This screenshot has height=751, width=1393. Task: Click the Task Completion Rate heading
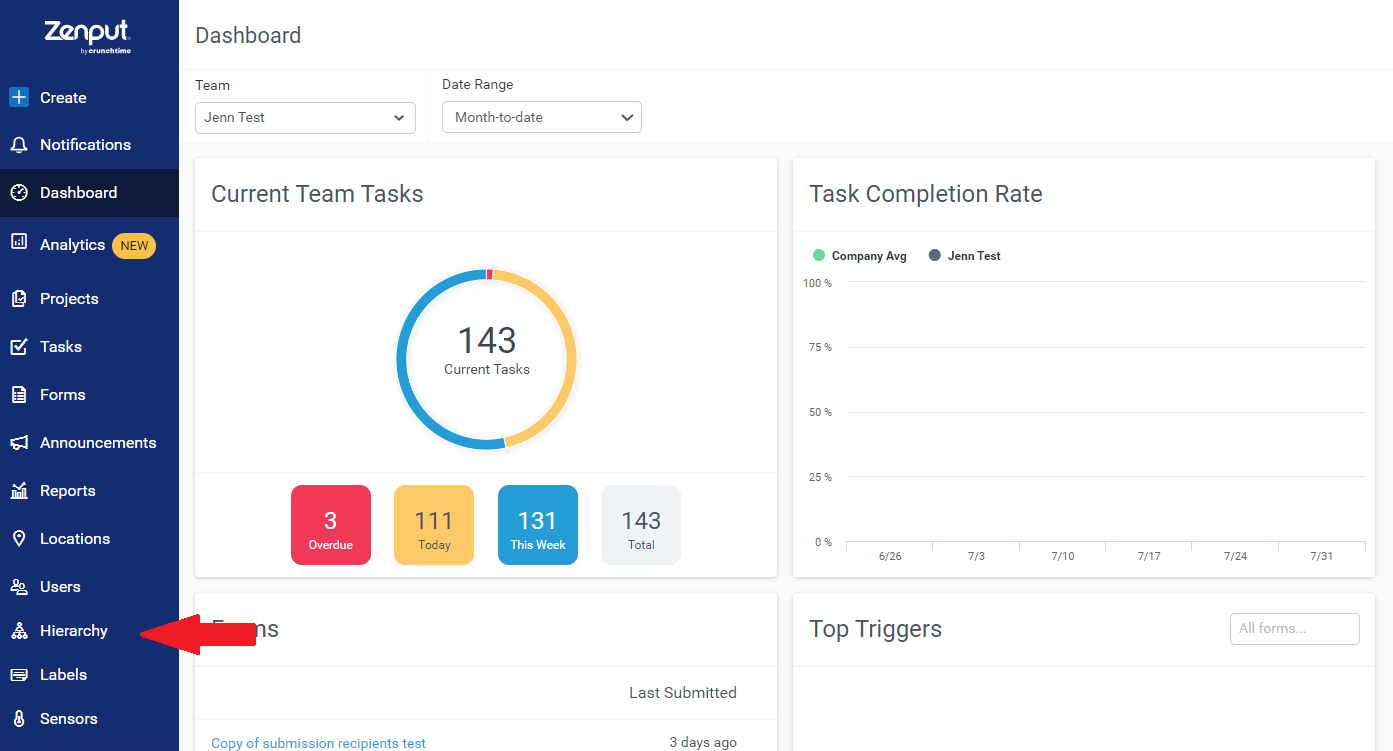[x=926, y=194]
